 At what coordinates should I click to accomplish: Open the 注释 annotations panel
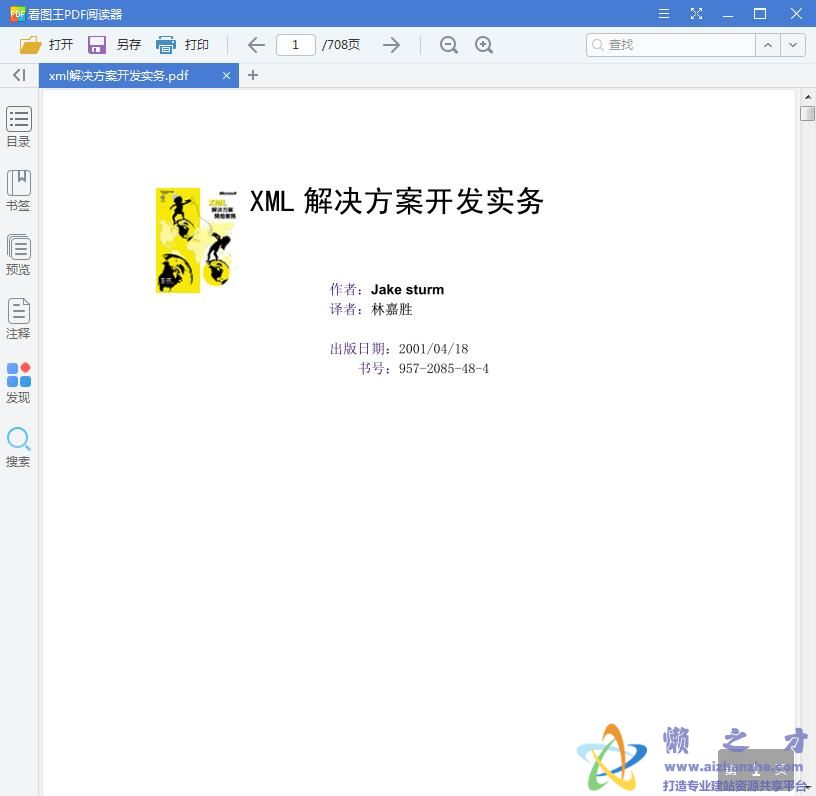(x=18, y=318)
